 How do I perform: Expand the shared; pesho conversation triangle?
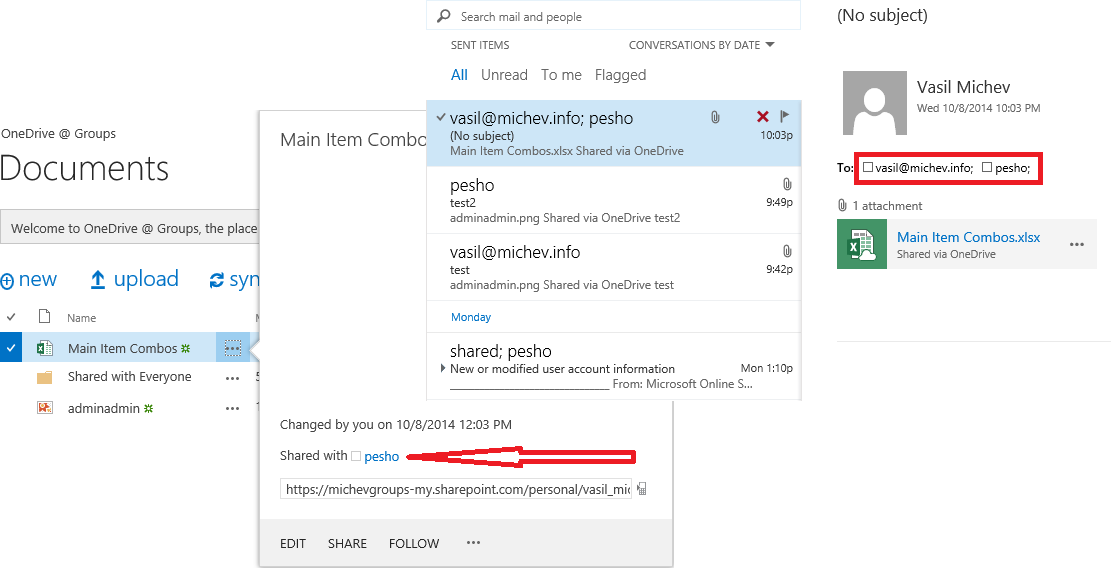[x=443, y=368]
